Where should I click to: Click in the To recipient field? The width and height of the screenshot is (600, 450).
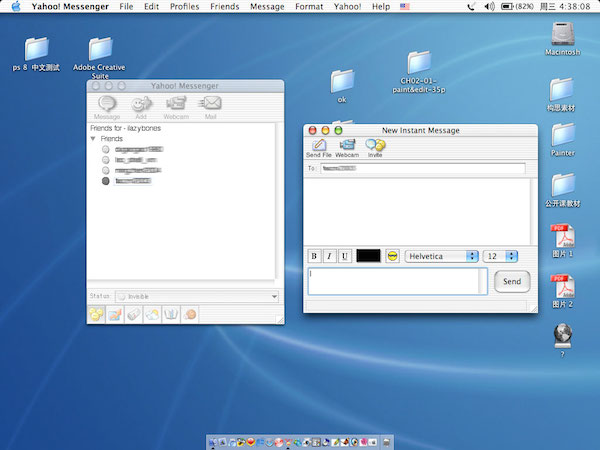(x=422, y=168)
